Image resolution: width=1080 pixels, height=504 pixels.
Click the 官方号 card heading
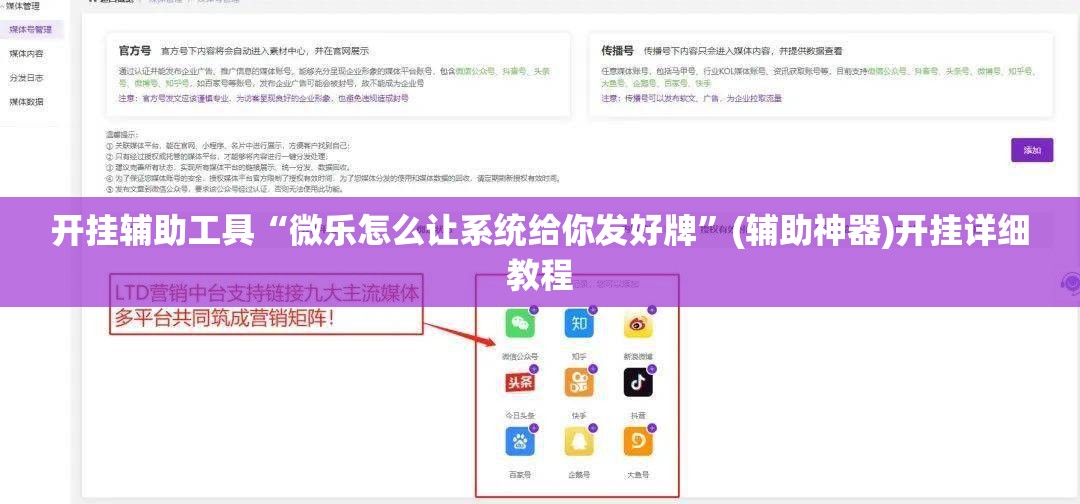tap(135, 50)
